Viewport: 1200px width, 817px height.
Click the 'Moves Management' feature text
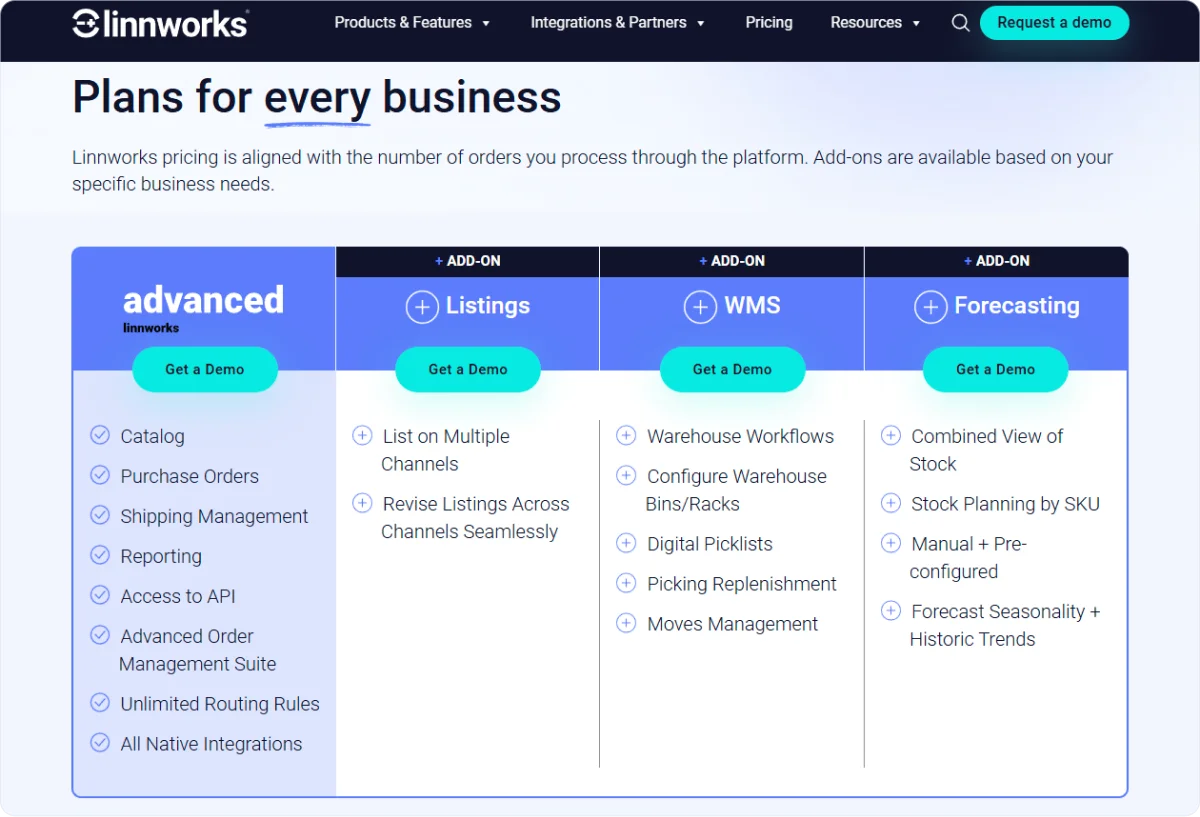732,624
